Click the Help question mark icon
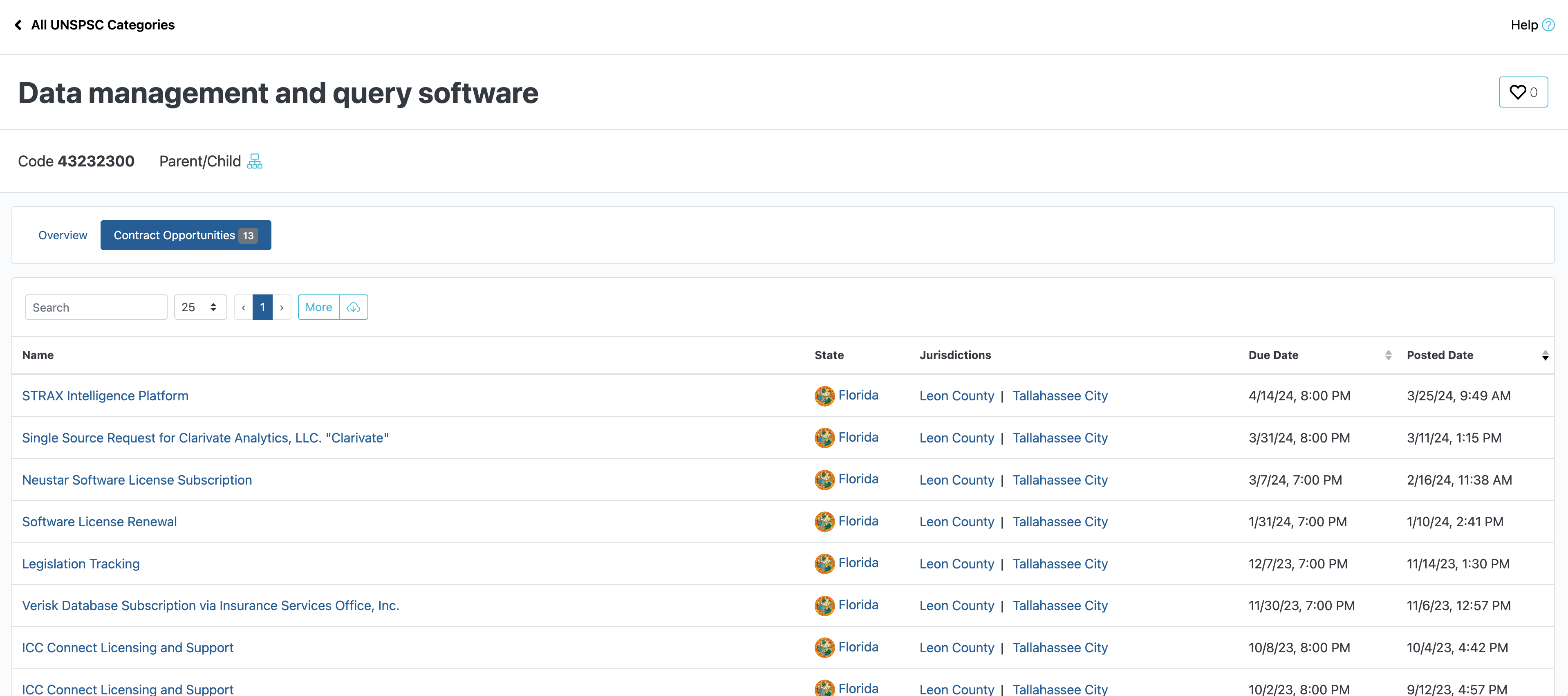The width and height of the screenshot is (1568, 696). point(1548,25)
